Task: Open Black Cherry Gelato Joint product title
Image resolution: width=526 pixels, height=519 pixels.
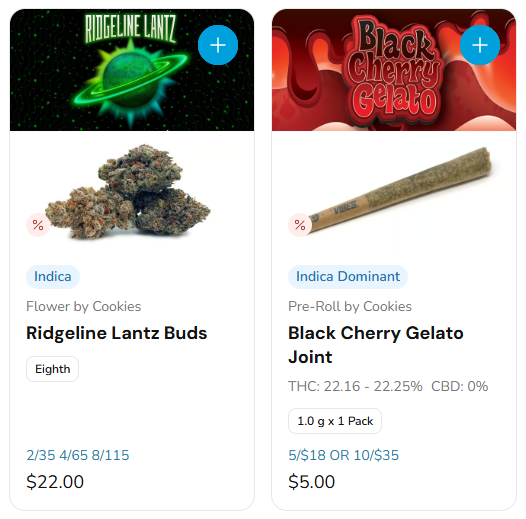Action: pyautogui.click(x=376, y=345)
